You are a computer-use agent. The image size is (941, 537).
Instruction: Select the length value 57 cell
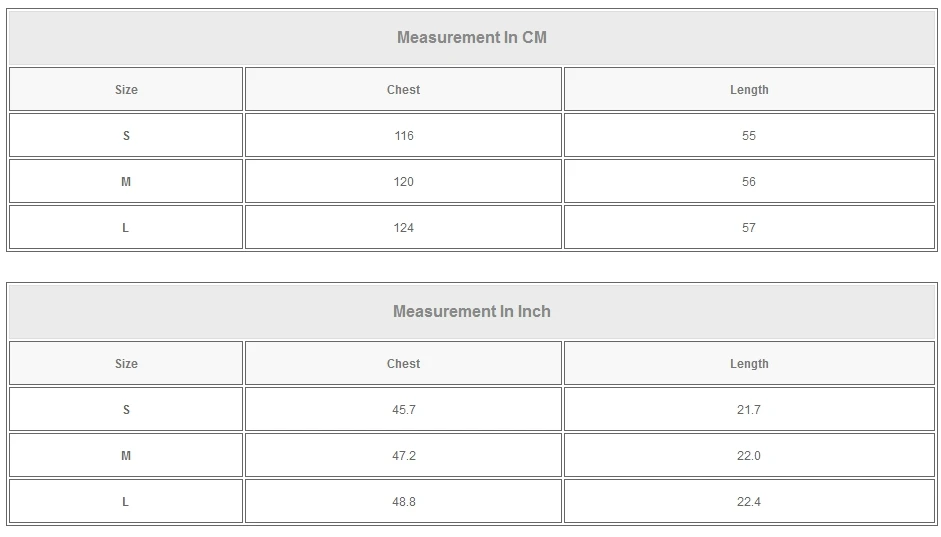(749, 228)
